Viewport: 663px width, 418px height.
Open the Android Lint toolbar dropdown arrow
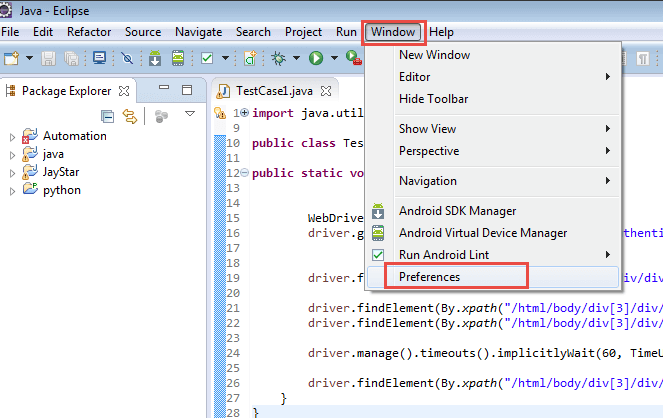225,58
